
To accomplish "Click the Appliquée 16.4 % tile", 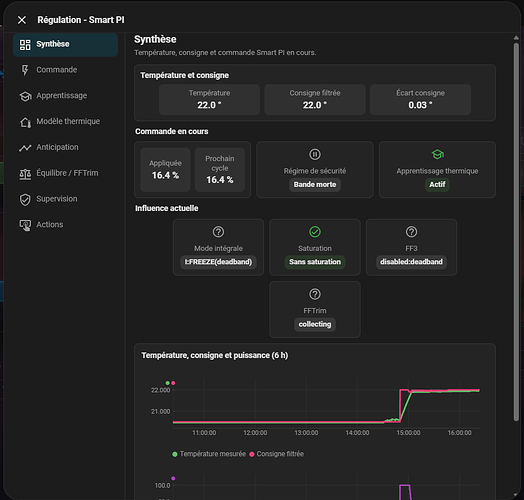I will tap(165, 170).
